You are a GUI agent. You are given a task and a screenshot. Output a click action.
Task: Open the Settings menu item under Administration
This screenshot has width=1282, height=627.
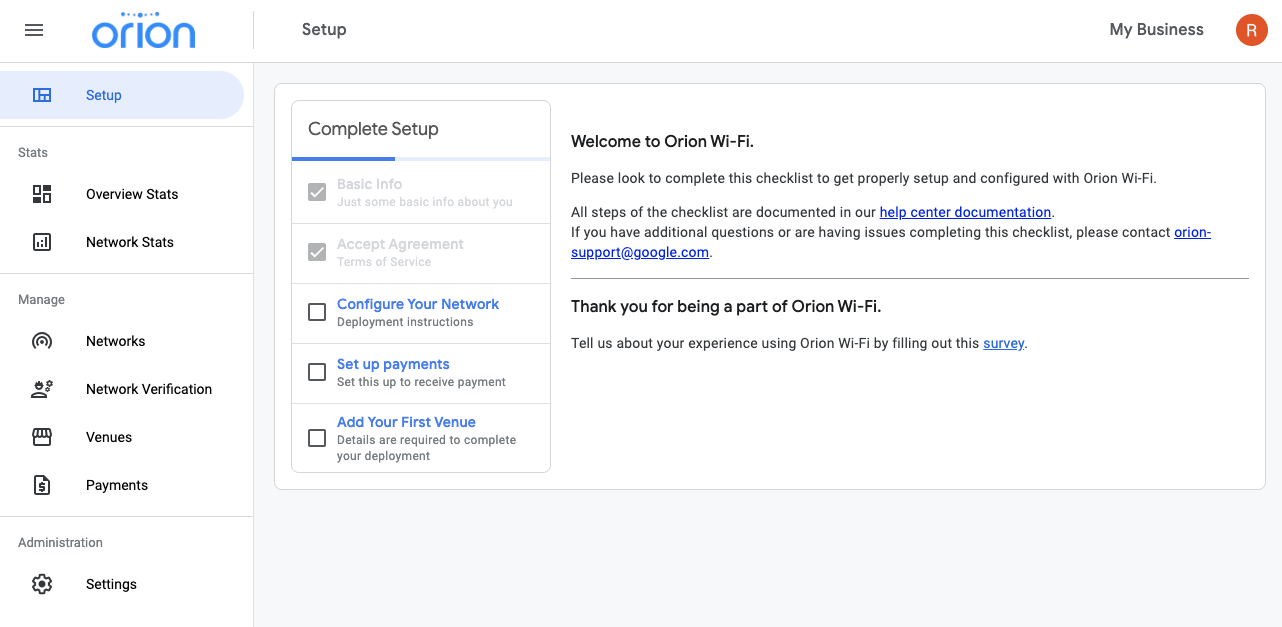(111, 583)
